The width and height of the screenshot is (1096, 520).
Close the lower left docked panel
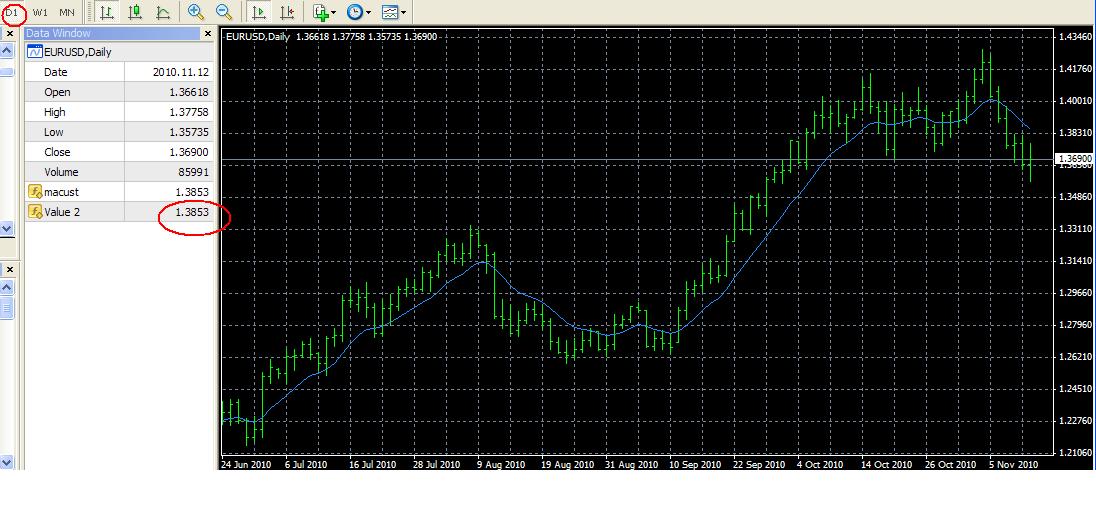tap(9, 268)
